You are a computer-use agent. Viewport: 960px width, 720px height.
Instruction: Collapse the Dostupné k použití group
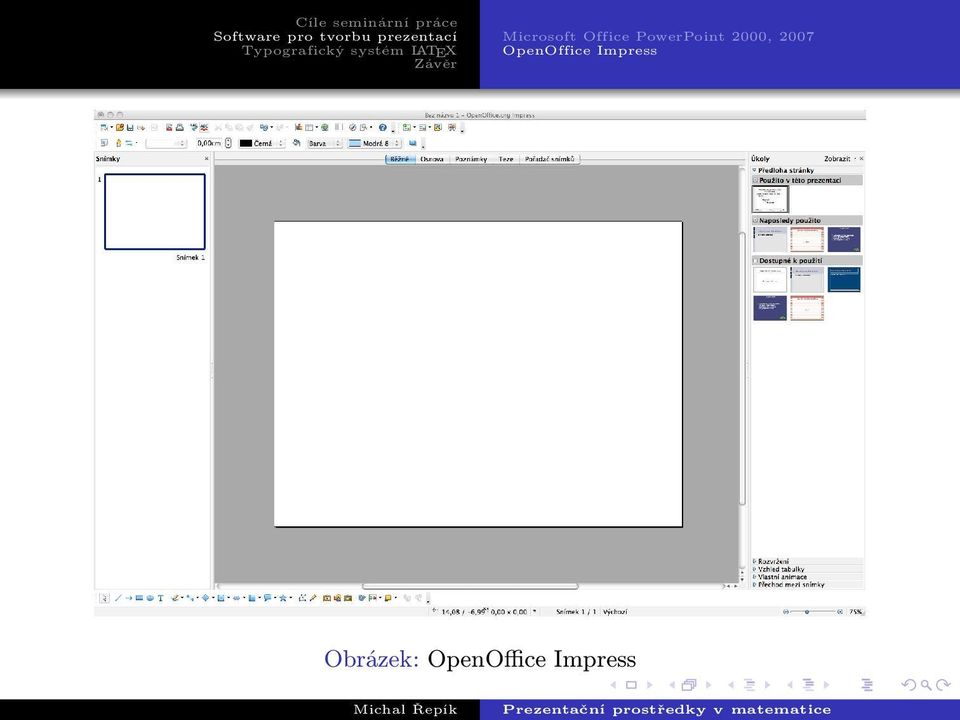point(756,260)
